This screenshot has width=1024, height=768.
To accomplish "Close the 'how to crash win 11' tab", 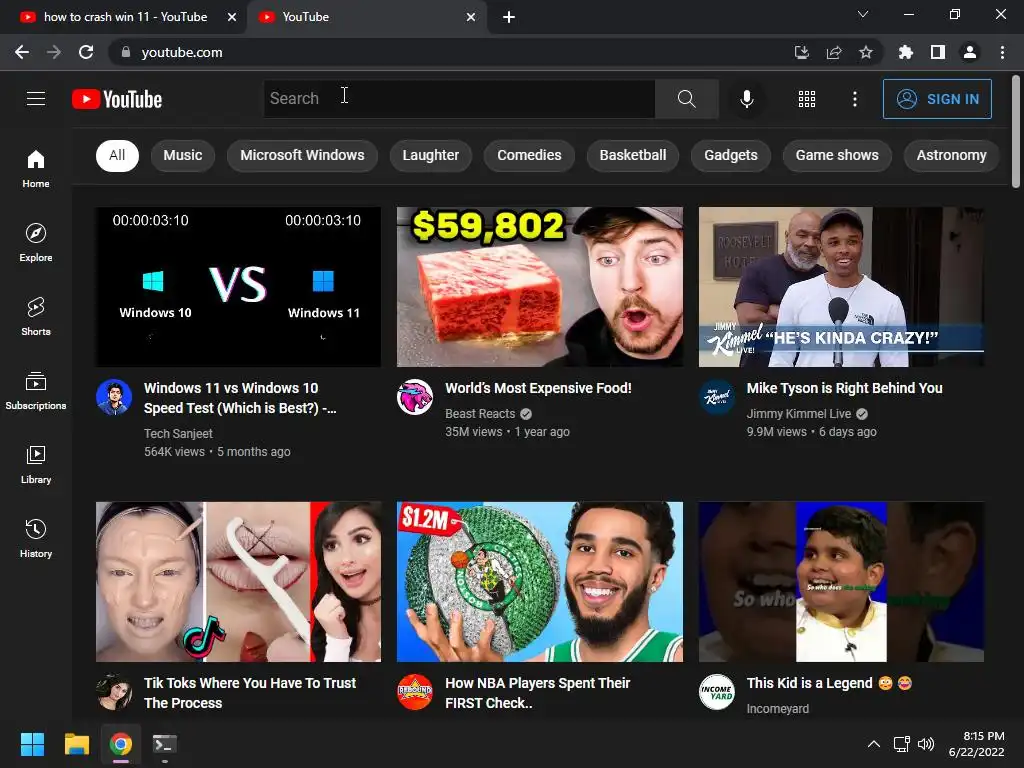I will 232,18.
